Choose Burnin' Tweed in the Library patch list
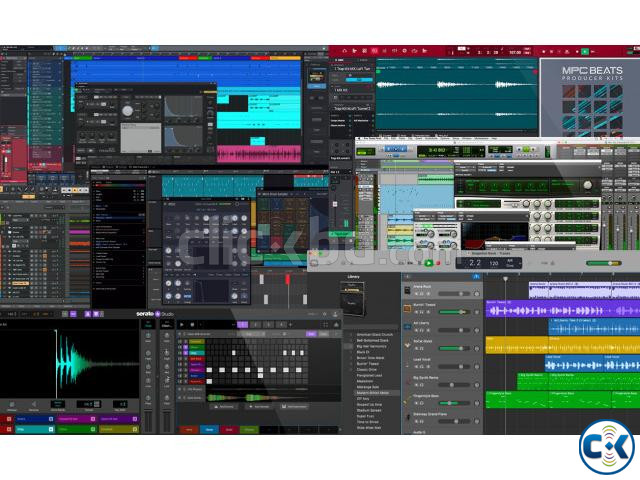The image size is (640, 480). [x=368, y=363]
